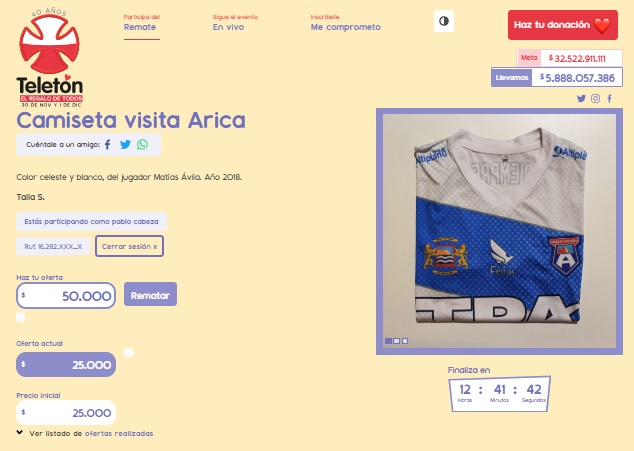Expand 'Ver listado de ofertas realizadas' chevron
This screenshot has width=634, height=451.
19,432
